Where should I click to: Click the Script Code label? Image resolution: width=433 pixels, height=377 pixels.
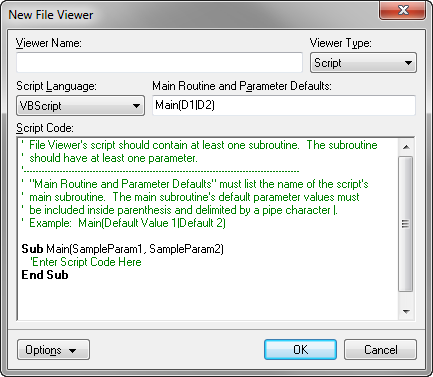(45, 128)
